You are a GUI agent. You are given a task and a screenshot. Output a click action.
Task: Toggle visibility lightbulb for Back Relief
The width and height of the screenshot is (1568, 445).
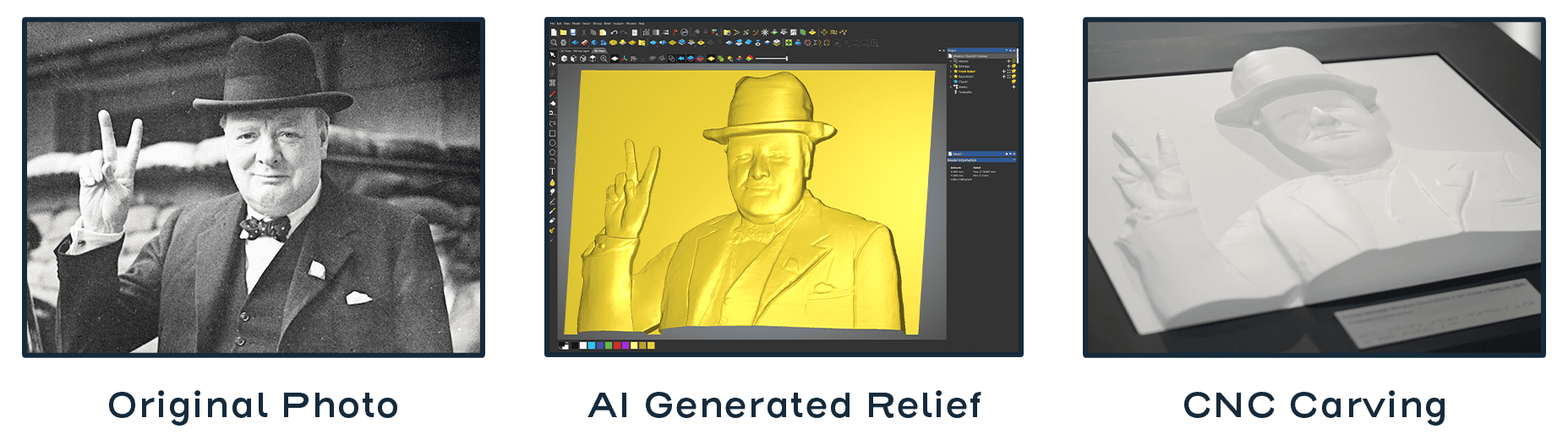[x=1013, y=77]
